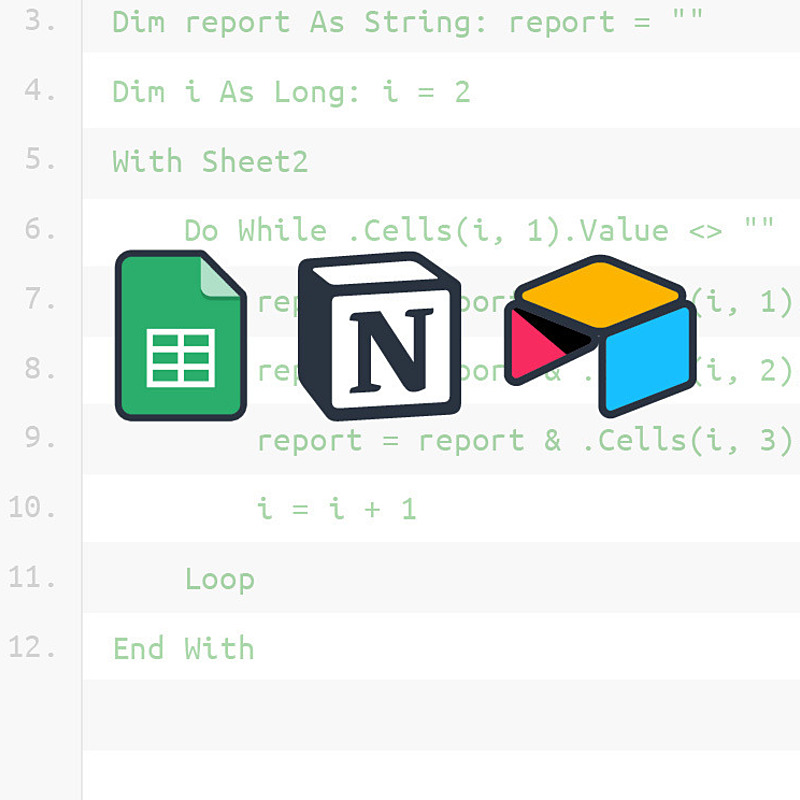Screen dimensions: 800x800
Task: Click the green Google Sheets icon
Action: (x=181, y=335)
